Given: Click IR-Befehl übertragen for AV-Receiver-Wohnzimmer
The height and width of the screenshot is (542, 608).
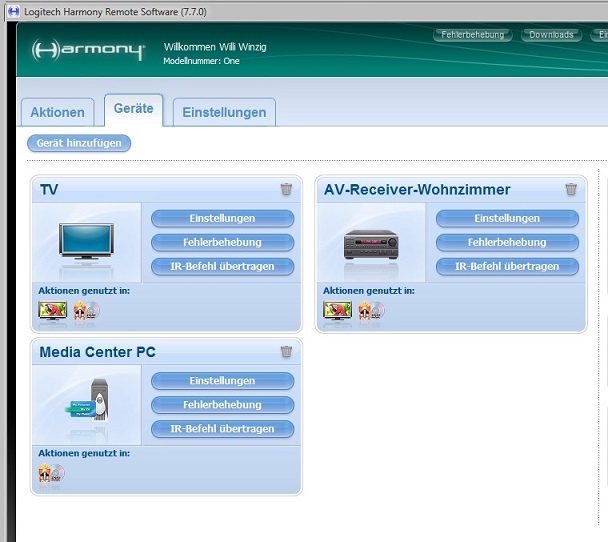Looking at the screenshot, I should click(x=507, y=267).
